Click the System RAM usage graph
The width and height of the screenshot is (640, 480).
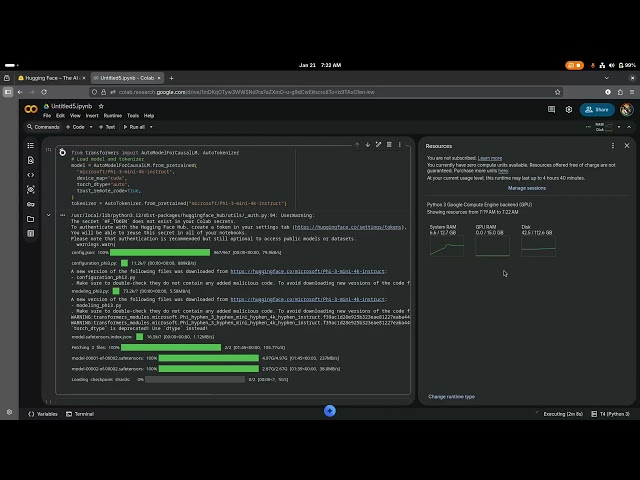coord(447,246)
